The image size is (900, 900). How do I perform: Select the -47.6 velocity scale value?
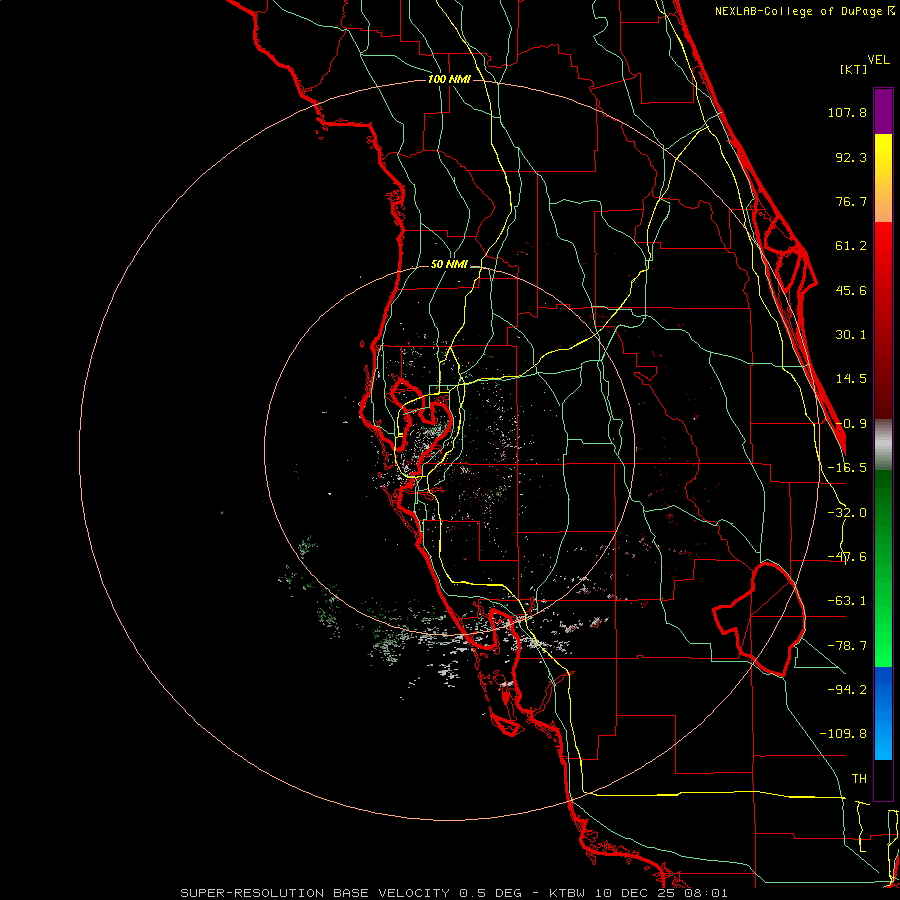pyautogui.click(x=847, y=557)
